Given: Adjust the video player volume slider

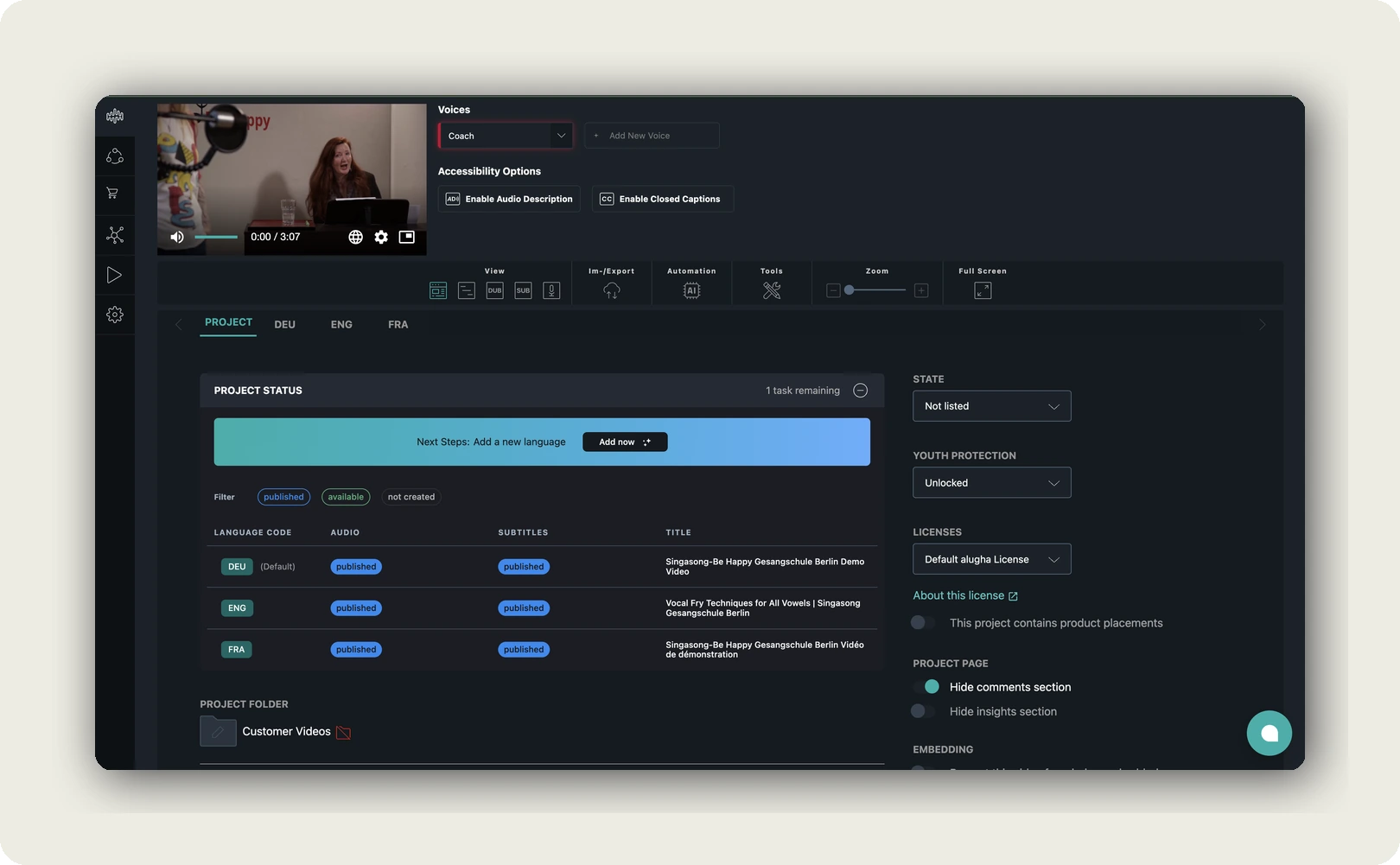Looking at the screenshot, I should click(x=216, y=237).
